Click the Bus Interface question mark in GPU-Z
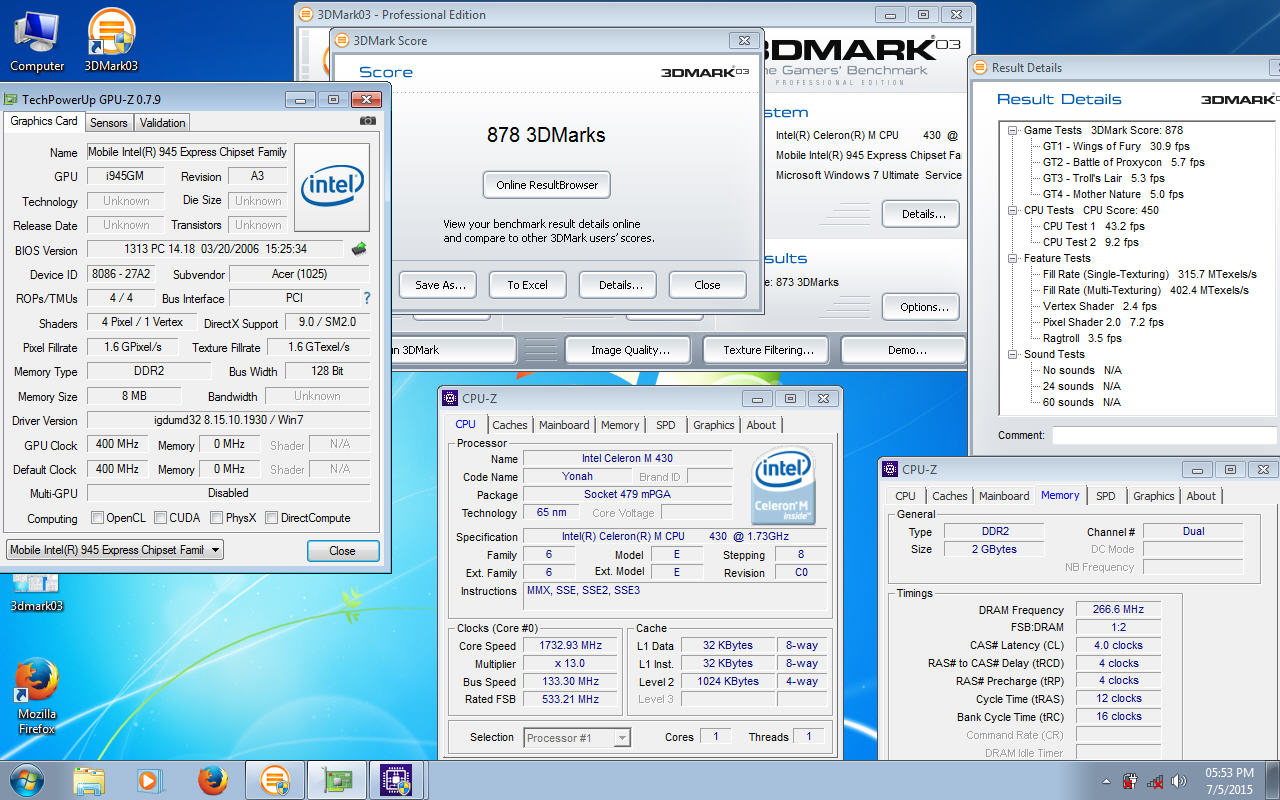The image size is (1280, 800). click(x=367, y=298)
